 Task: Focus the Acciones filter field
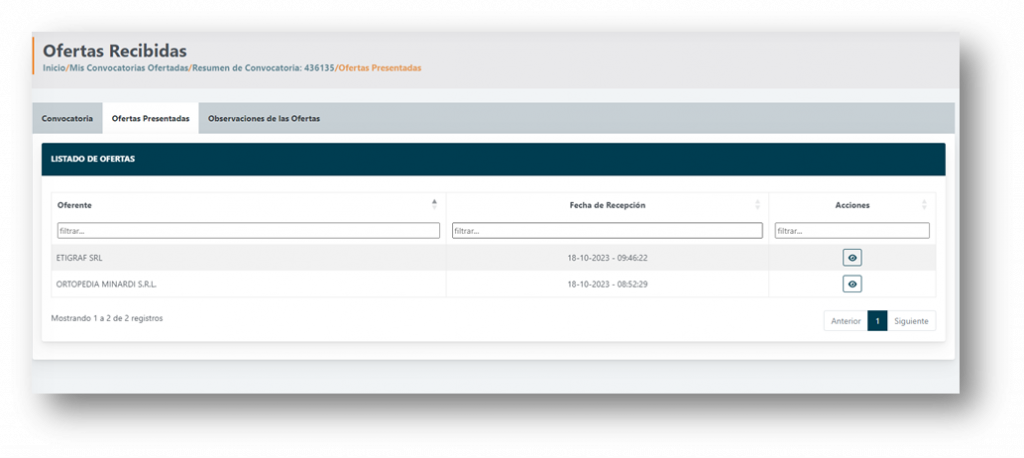click(x=852, y=231)
